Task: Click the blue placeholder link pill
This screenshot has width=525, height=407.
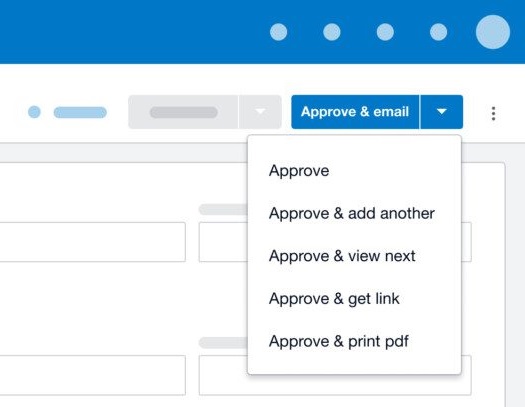Action: tap(80, 112)
